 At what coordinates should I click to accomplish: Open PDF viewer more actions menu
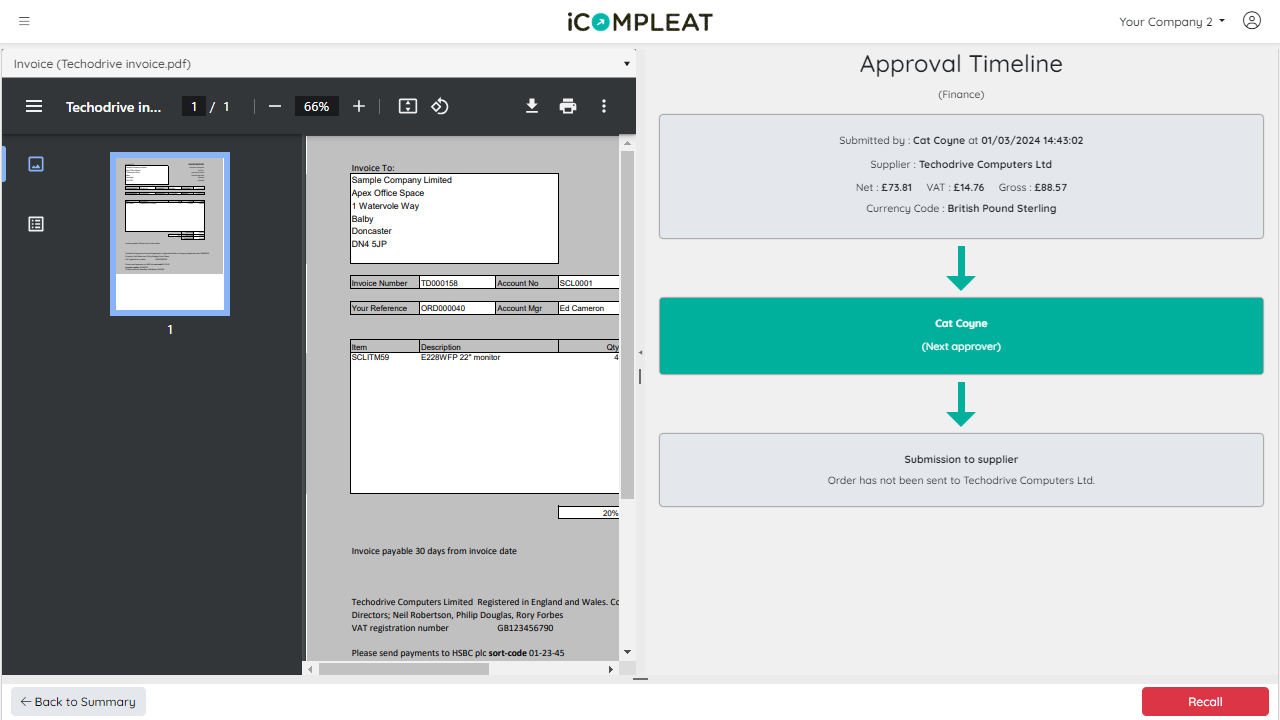[604, 106]
